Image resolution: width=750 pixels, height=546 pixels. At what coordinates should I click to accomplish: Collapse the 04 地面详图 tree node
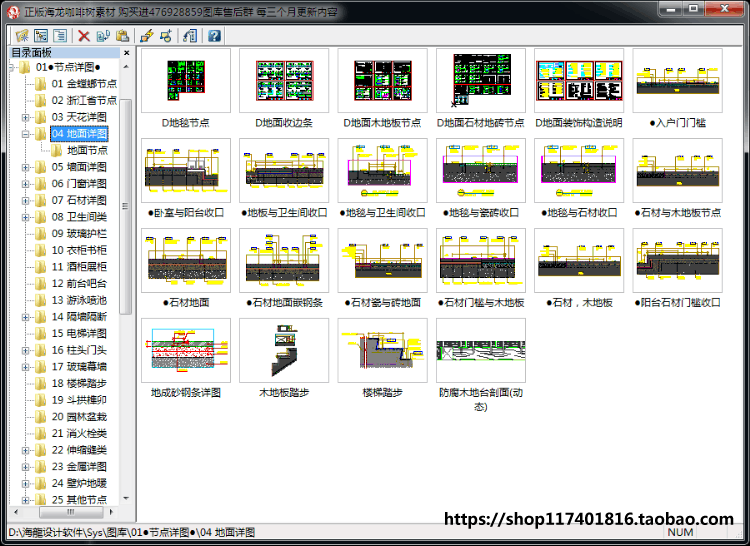(x=25, y=134)
